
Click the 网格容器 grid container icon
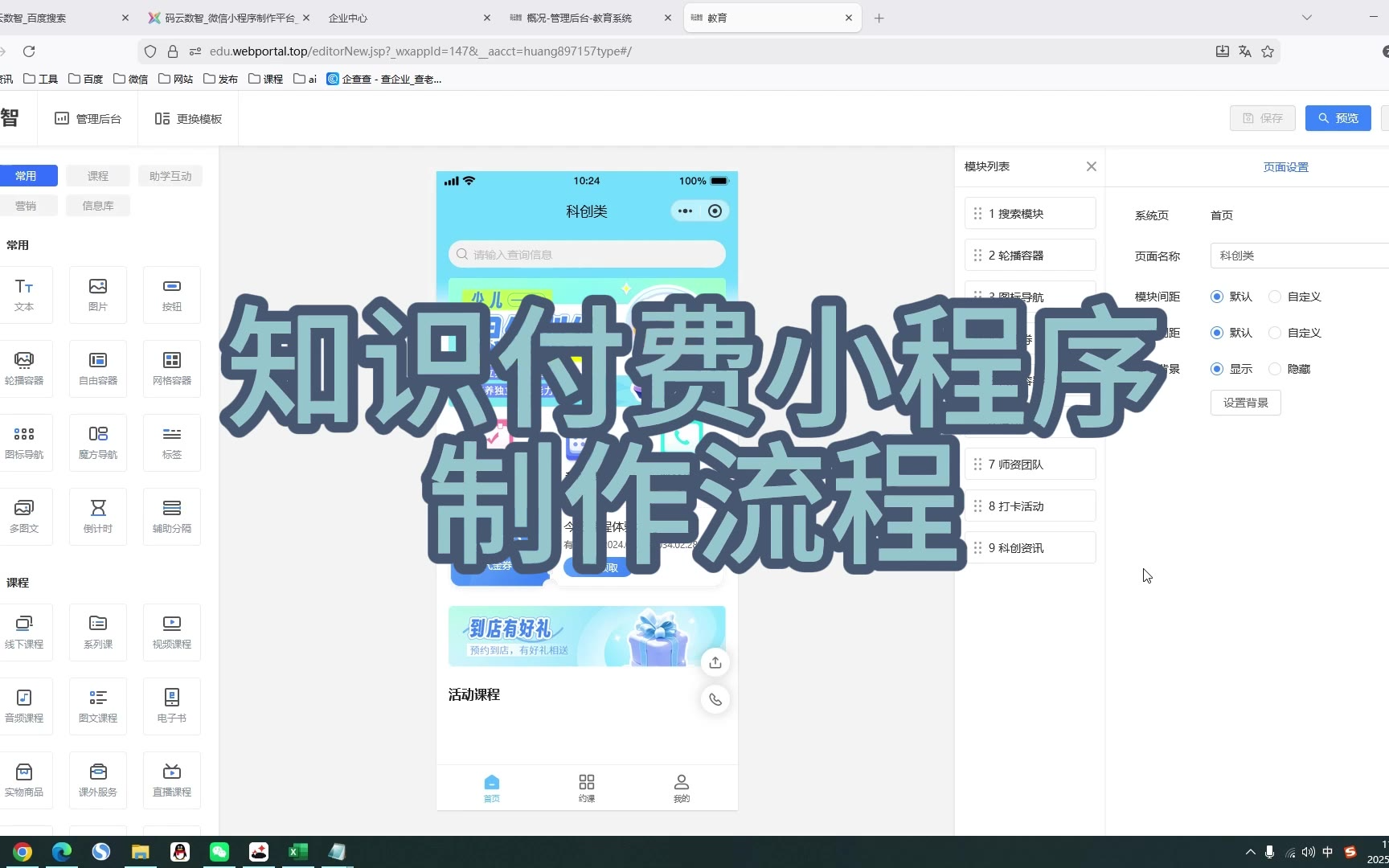click(x=172, y=367)
